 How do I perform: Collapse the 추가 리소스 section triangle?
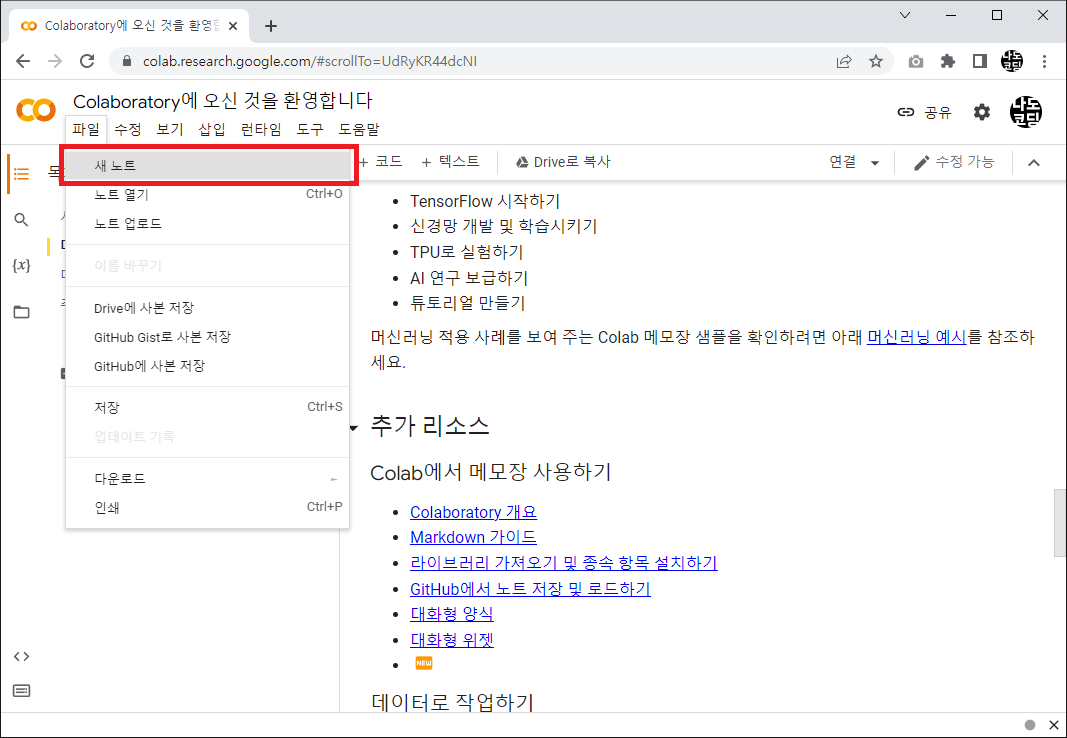[x=354, y=428]
